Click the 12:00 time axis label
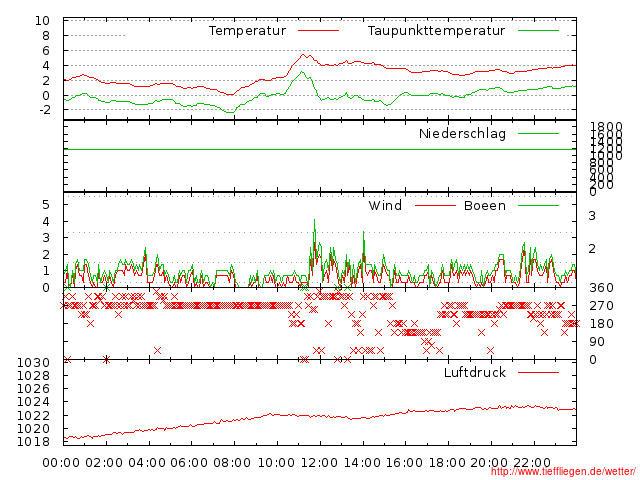The height and width of the screenshot is (480, 640). [319, 463]
